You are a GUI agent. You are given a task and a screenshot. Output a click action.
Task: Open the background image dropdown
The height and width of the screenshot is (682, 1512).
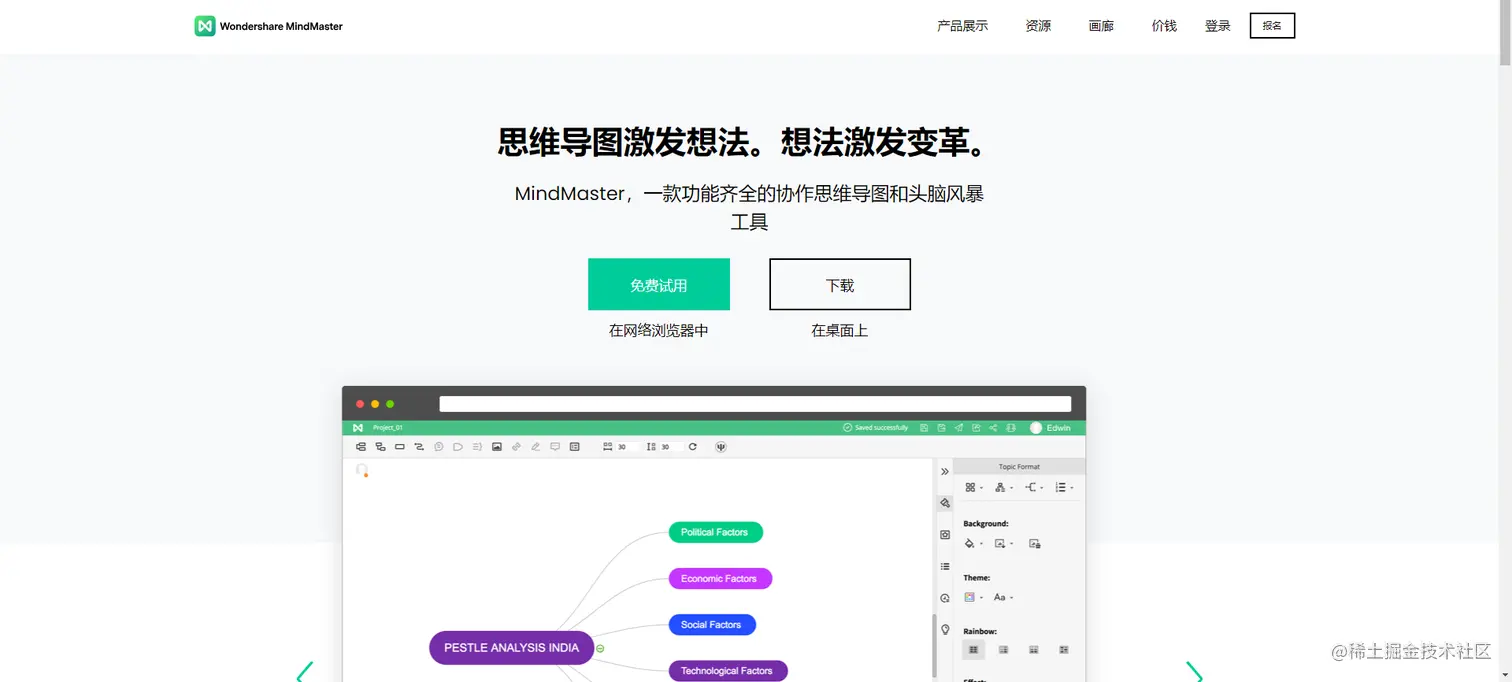pyautogui.click(x=1003, y=543)
